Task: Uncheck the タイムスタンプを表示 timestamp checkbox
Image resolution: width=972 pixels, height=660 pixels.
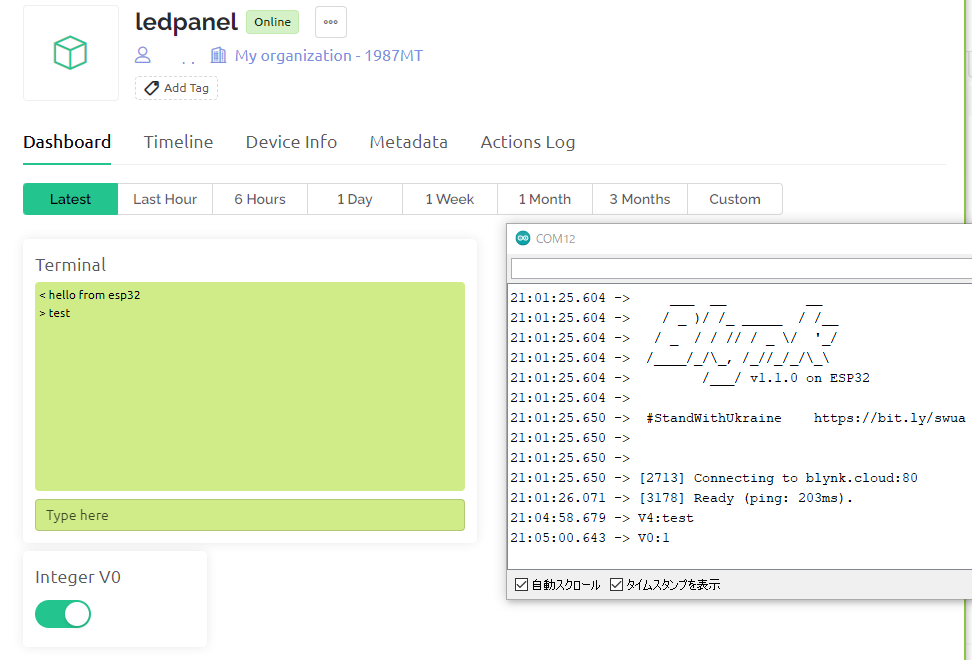Action: point(616,584)
